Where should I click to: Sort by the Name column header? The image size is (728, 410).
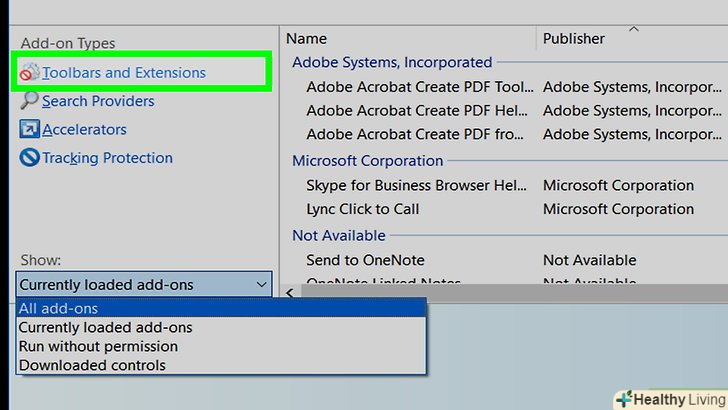pyautogui.click(x=306, y=39)
